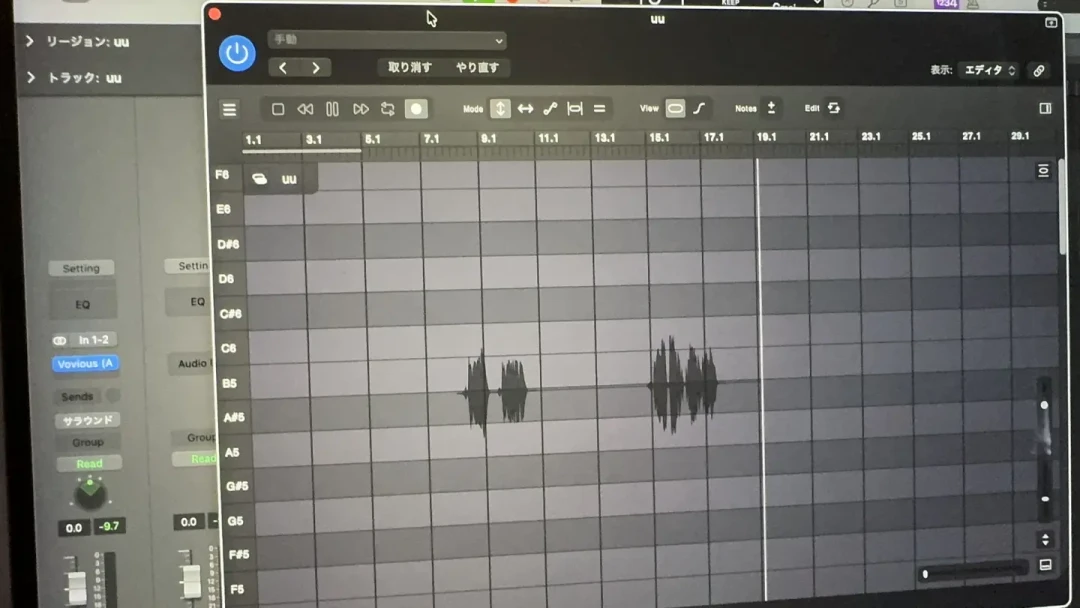Image resolution: width=1080 pixels, height=608 pixels.
Task: Click the Sends slot
Action: point(77,397)
